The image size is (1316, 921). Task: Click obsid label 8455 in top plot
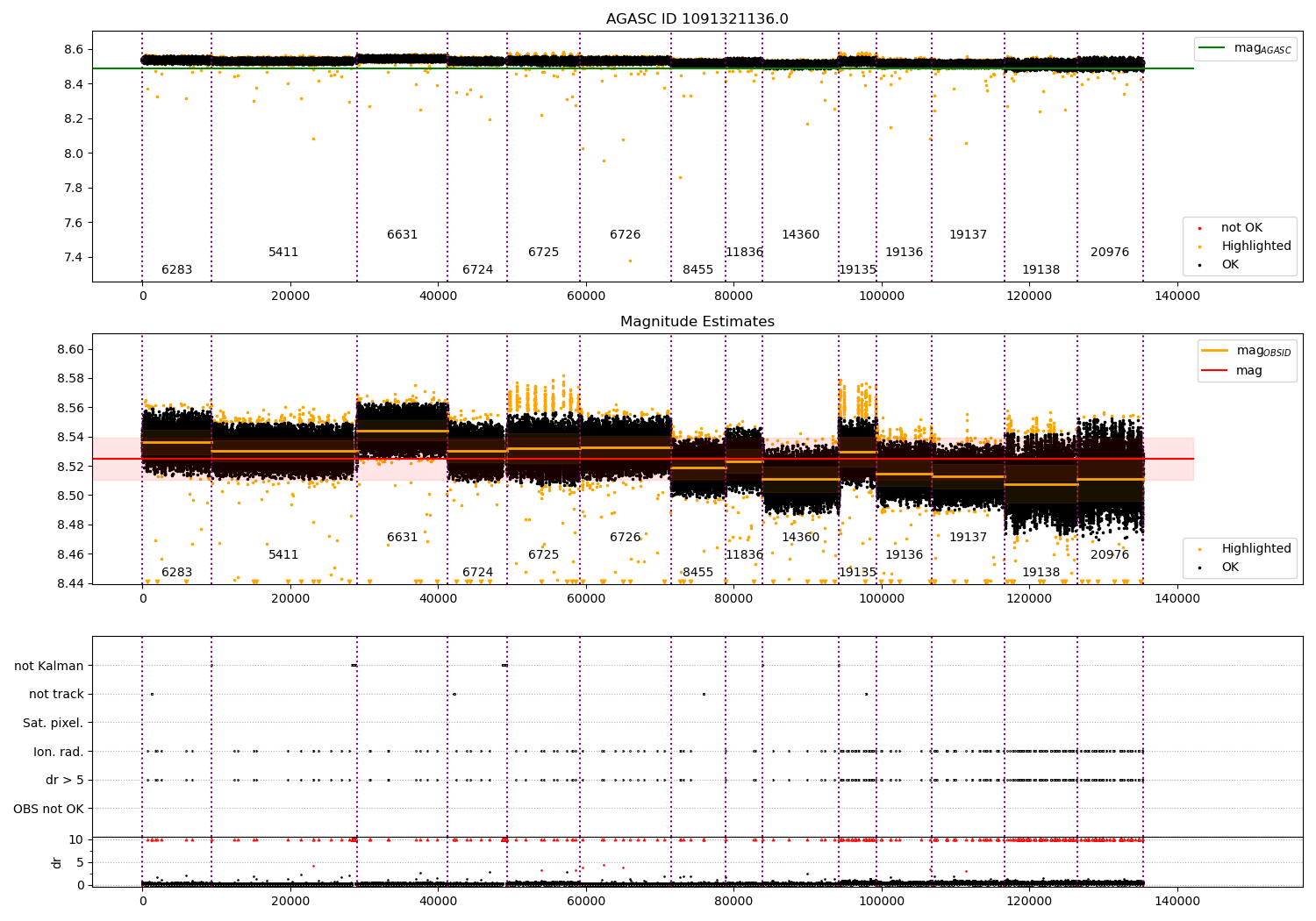[697, 270]
